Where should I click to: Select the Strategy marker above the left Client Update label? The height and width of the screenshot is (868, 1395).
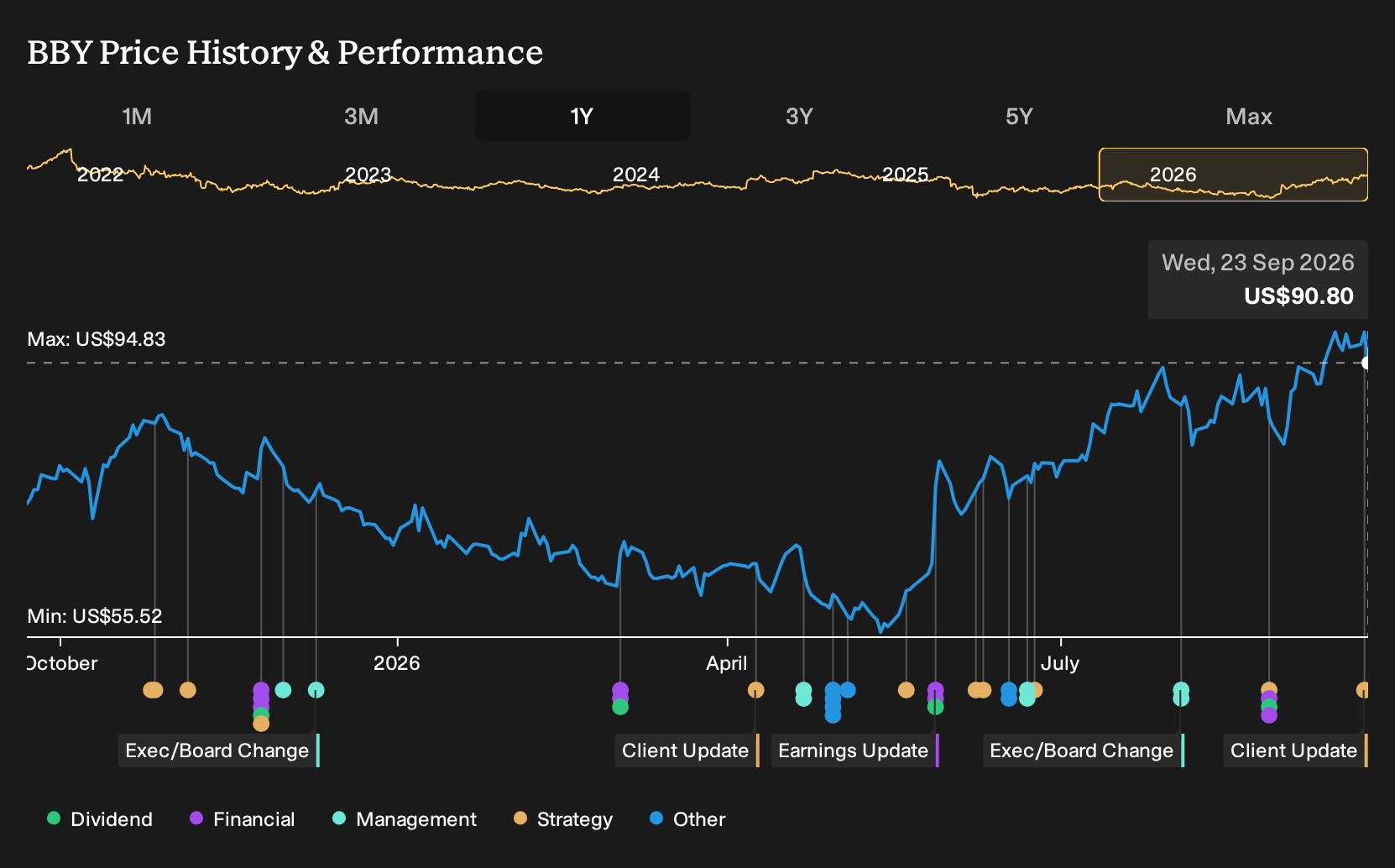coord(755,690)
